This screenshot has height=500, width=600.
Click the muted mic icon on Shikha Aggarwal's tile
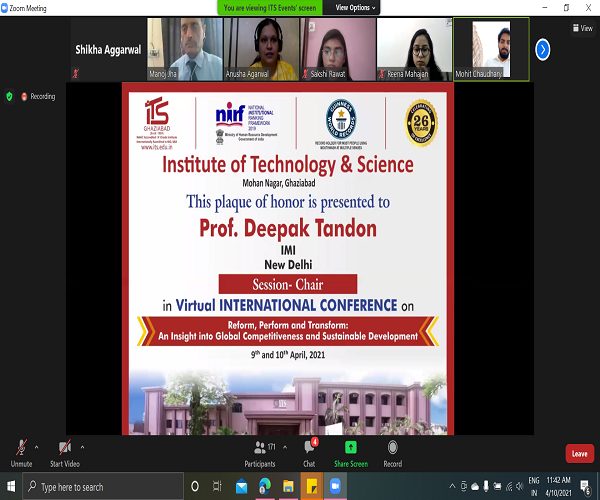click(x=76, y=73)
